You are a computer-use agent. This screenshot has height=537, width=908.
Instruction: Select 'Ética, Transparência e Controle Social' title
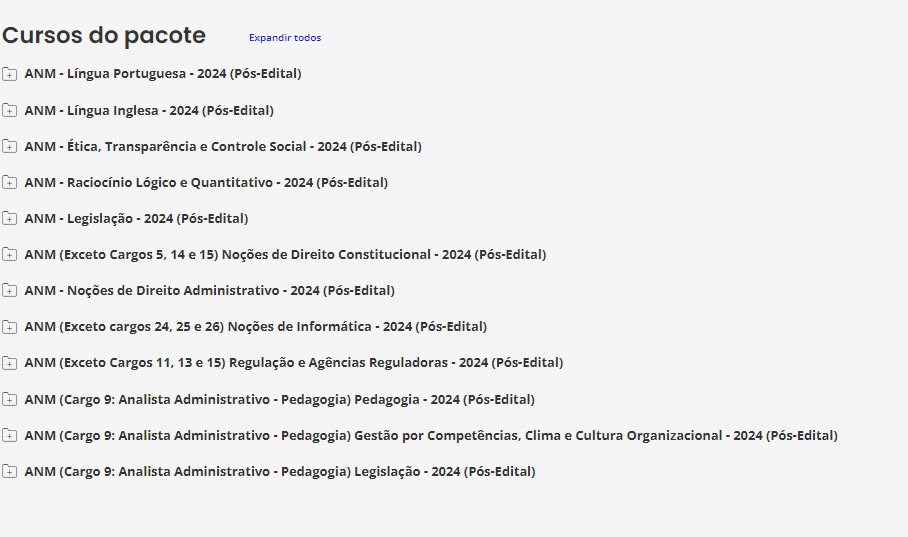[x=223, y=146]
